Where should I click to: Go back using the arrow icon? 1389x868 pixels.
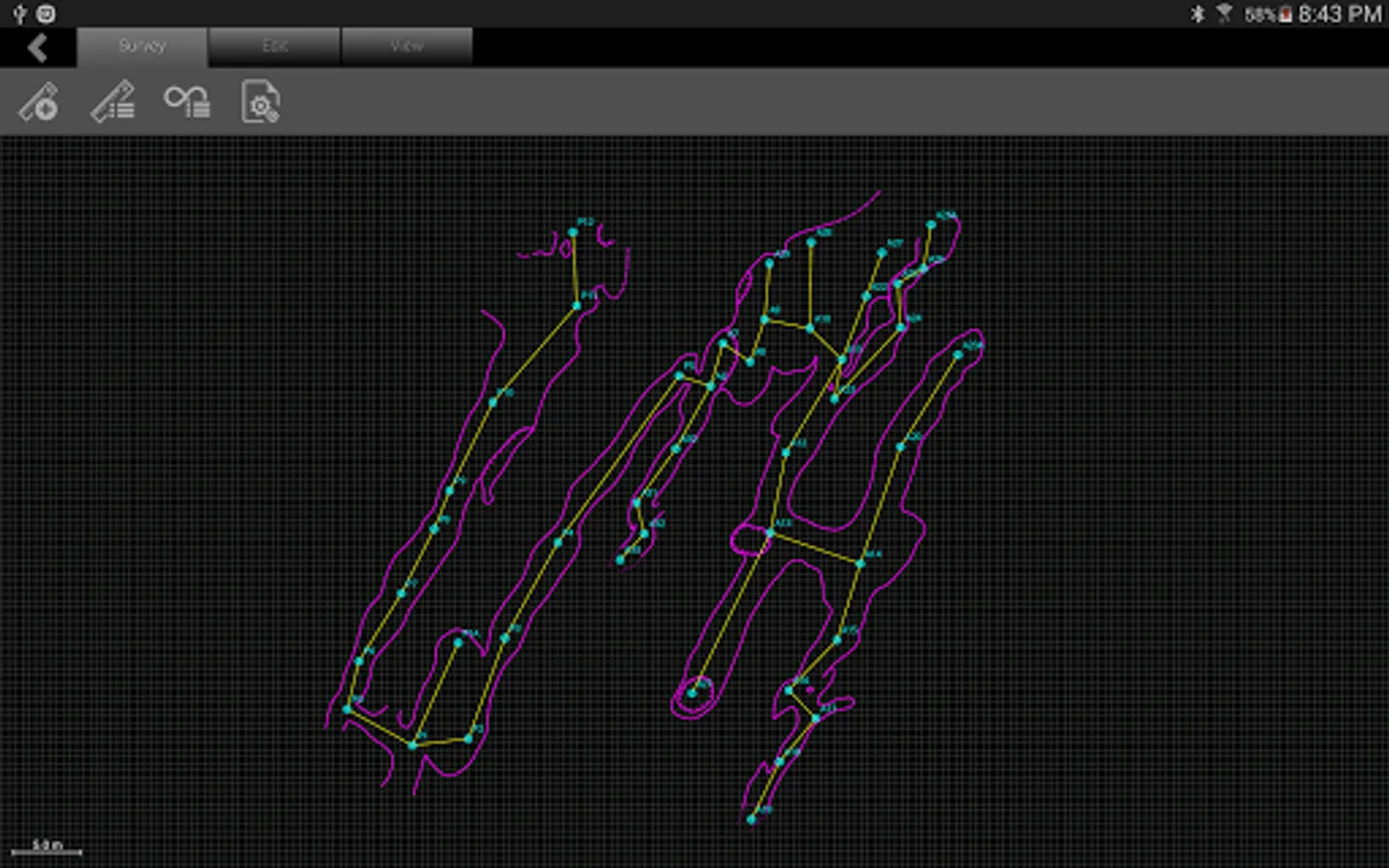38,47
